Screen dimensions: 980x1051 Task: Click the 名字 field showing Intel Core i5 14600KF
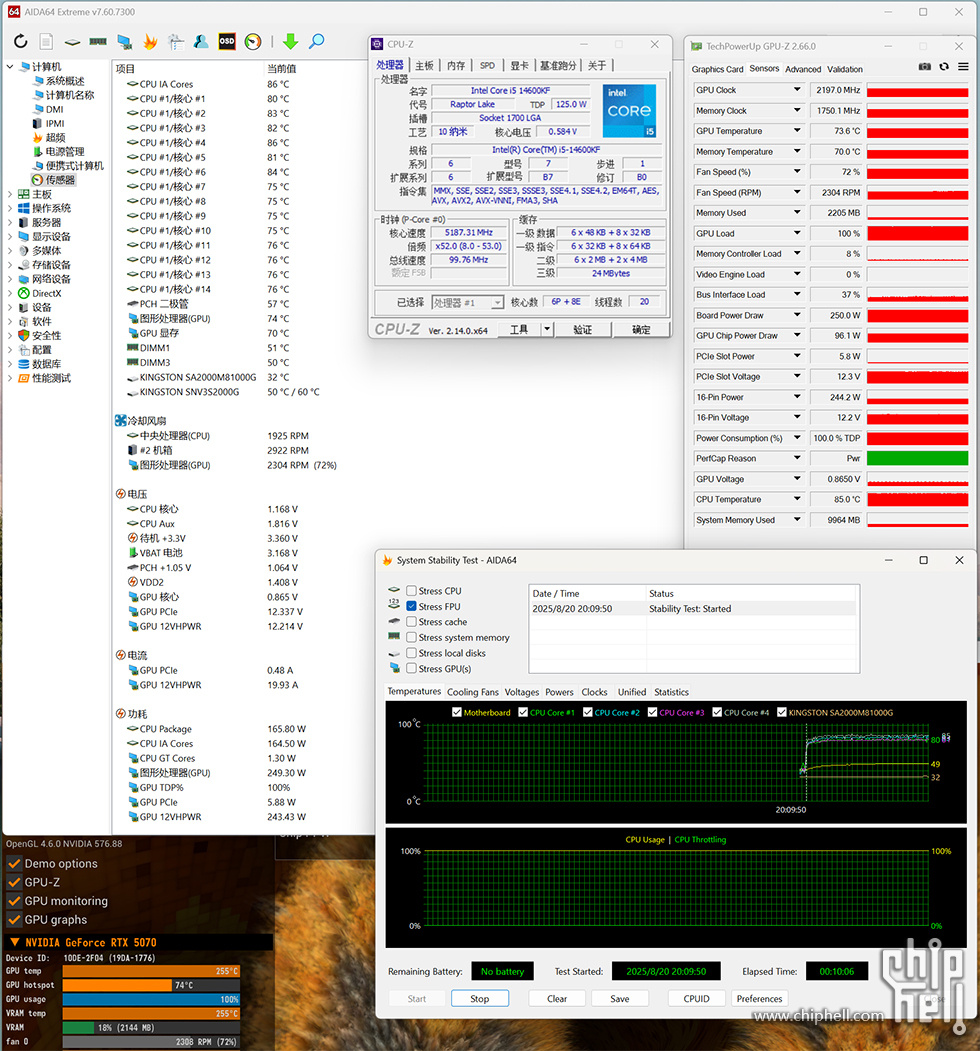[511, 90]
